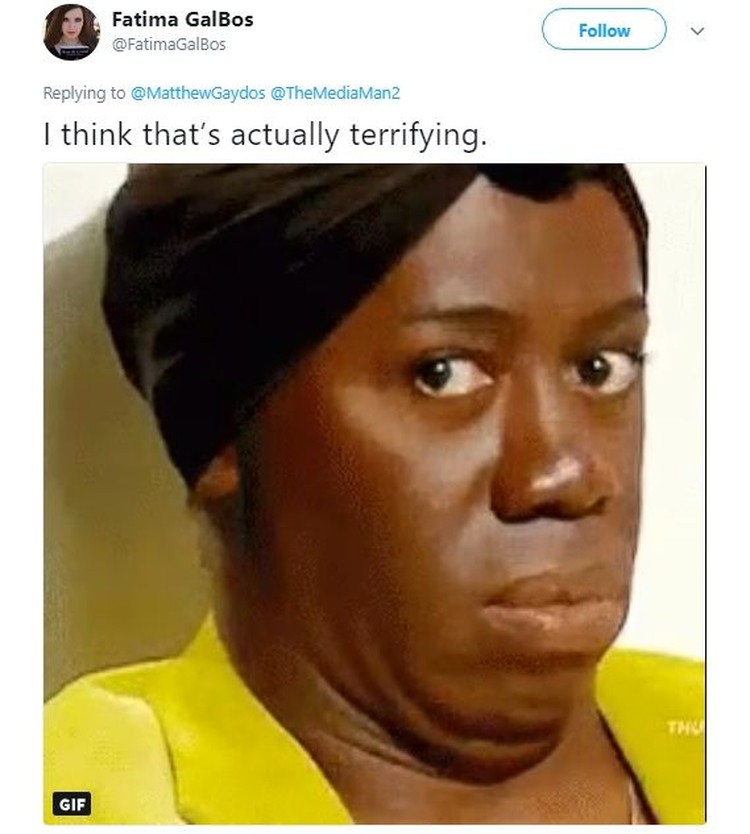
Task: Expand the more-actions arrow beside Follow
Action: click(x=697, y=31)
